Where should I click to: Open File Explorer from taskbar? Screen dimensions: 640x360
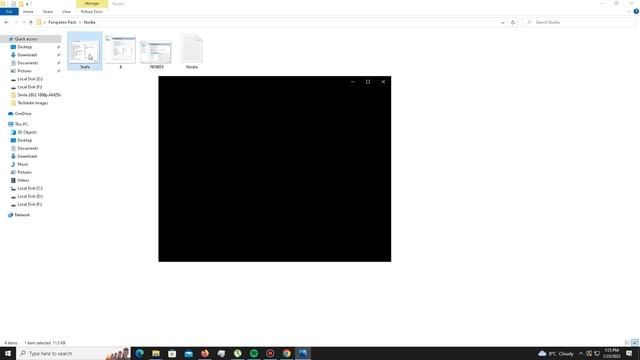pos(156,353)
